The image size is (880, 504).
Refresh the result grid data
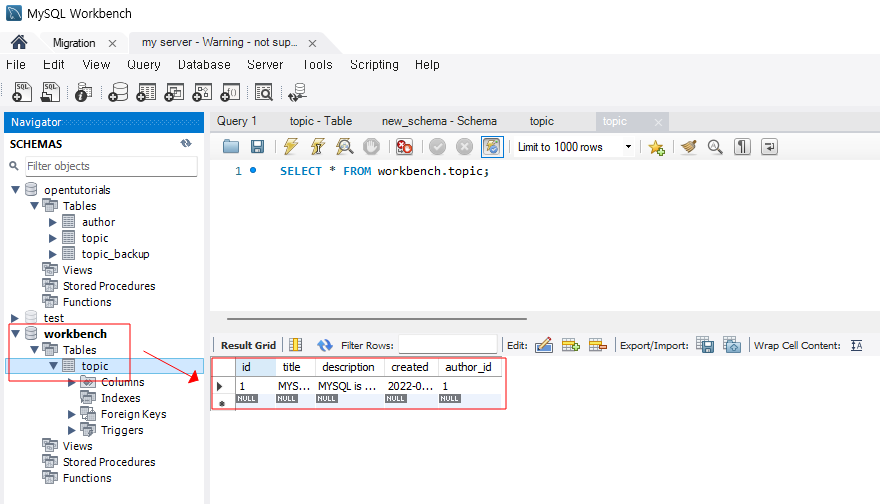coord(324,345)
